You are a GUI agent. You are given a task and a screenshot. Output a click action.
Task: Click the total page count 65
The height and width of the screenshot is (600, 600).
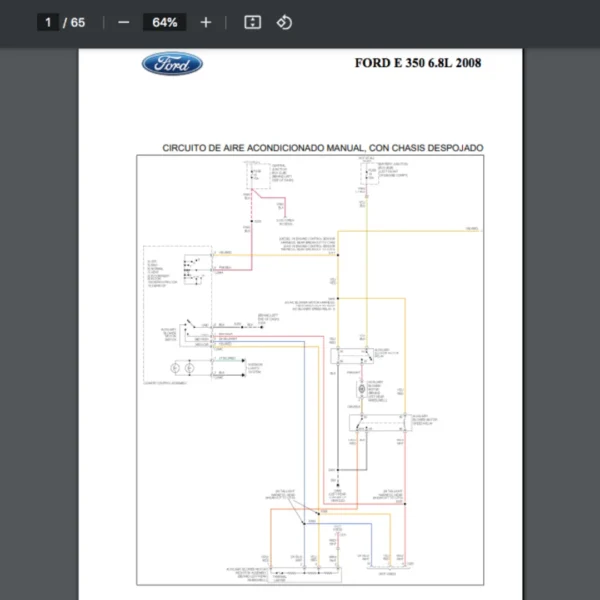[77, 22]
